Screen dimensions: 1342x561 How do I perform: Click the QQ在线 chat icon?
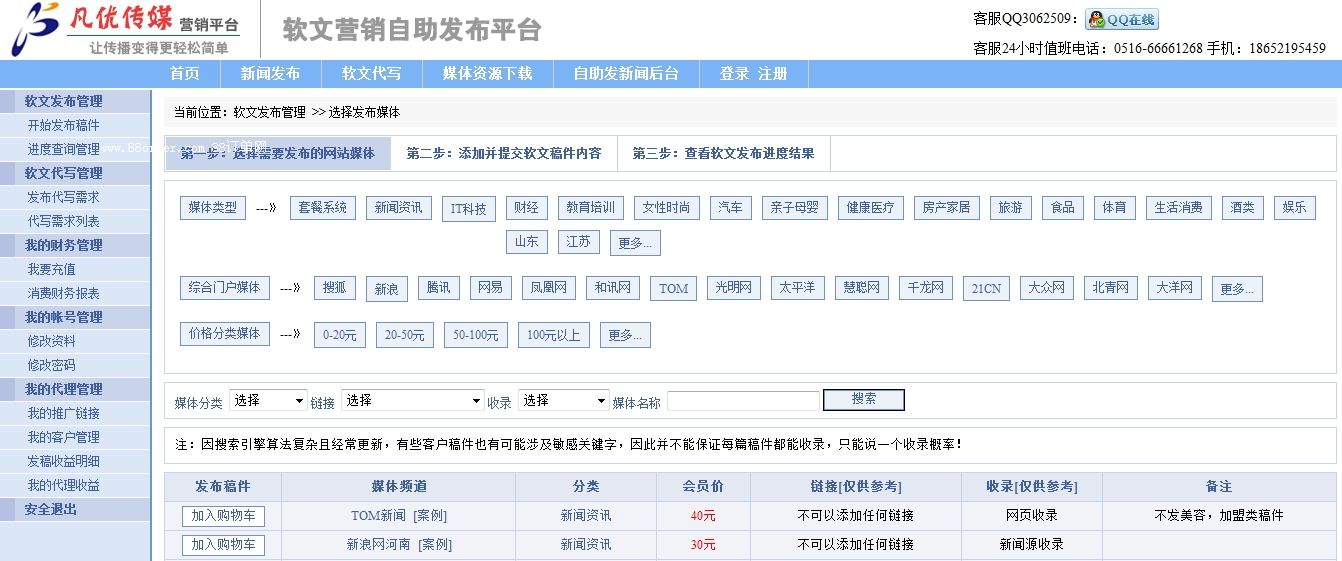[1121, 20]
